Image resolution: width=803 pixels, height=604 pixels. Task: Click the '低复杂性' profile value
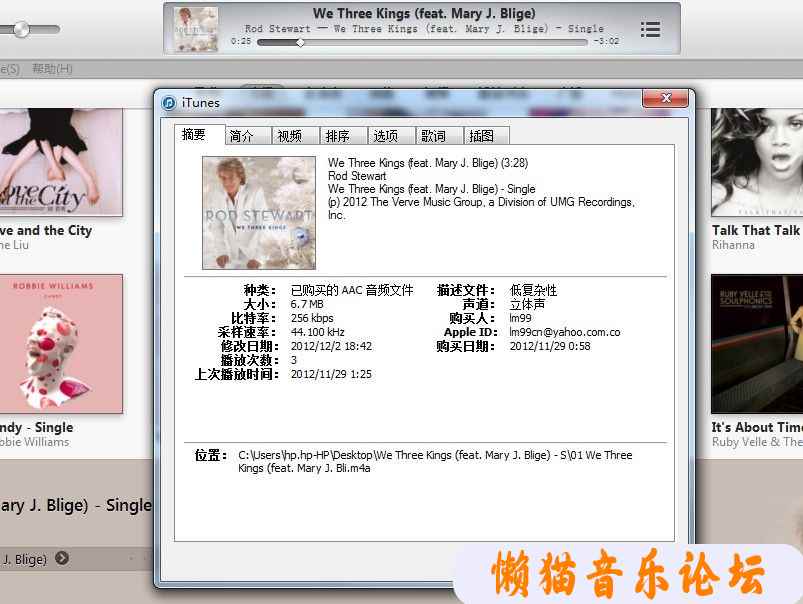click(533, 290)
